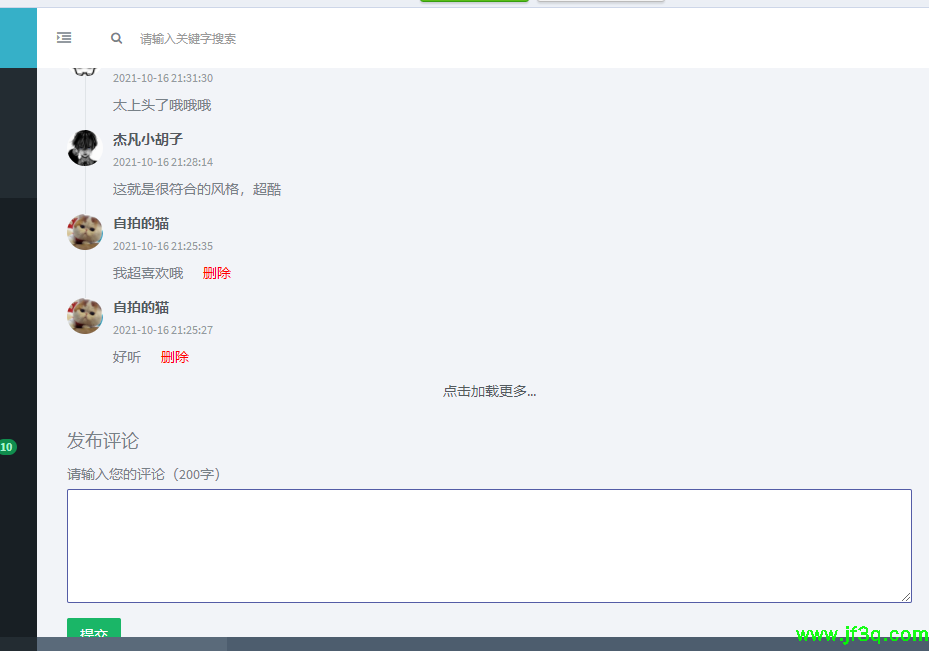
Task: Click the teal logo block at top-left
Action: [x=18, y=38]
